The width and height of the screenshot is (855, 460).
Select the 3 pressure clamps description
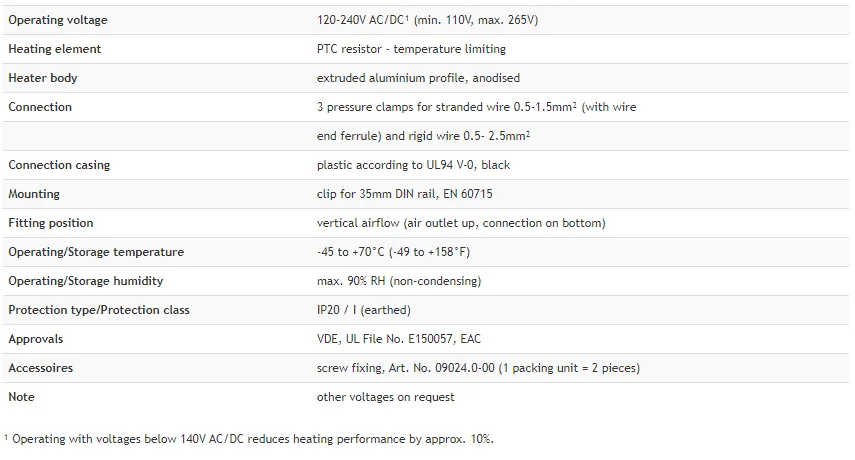(477, 107)
